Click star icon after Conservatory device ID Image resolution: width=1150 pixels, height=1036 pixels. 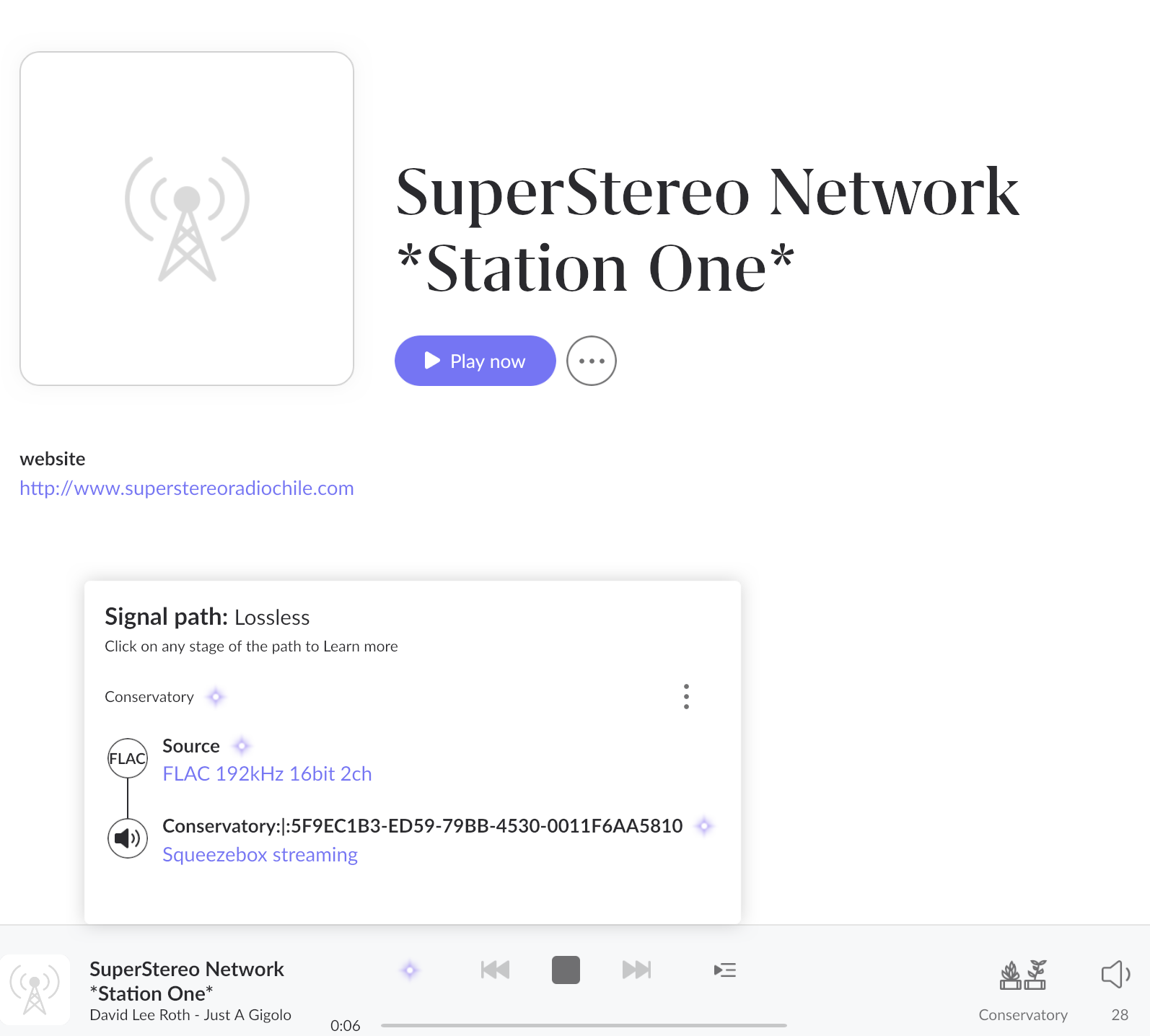coord(704,826)
